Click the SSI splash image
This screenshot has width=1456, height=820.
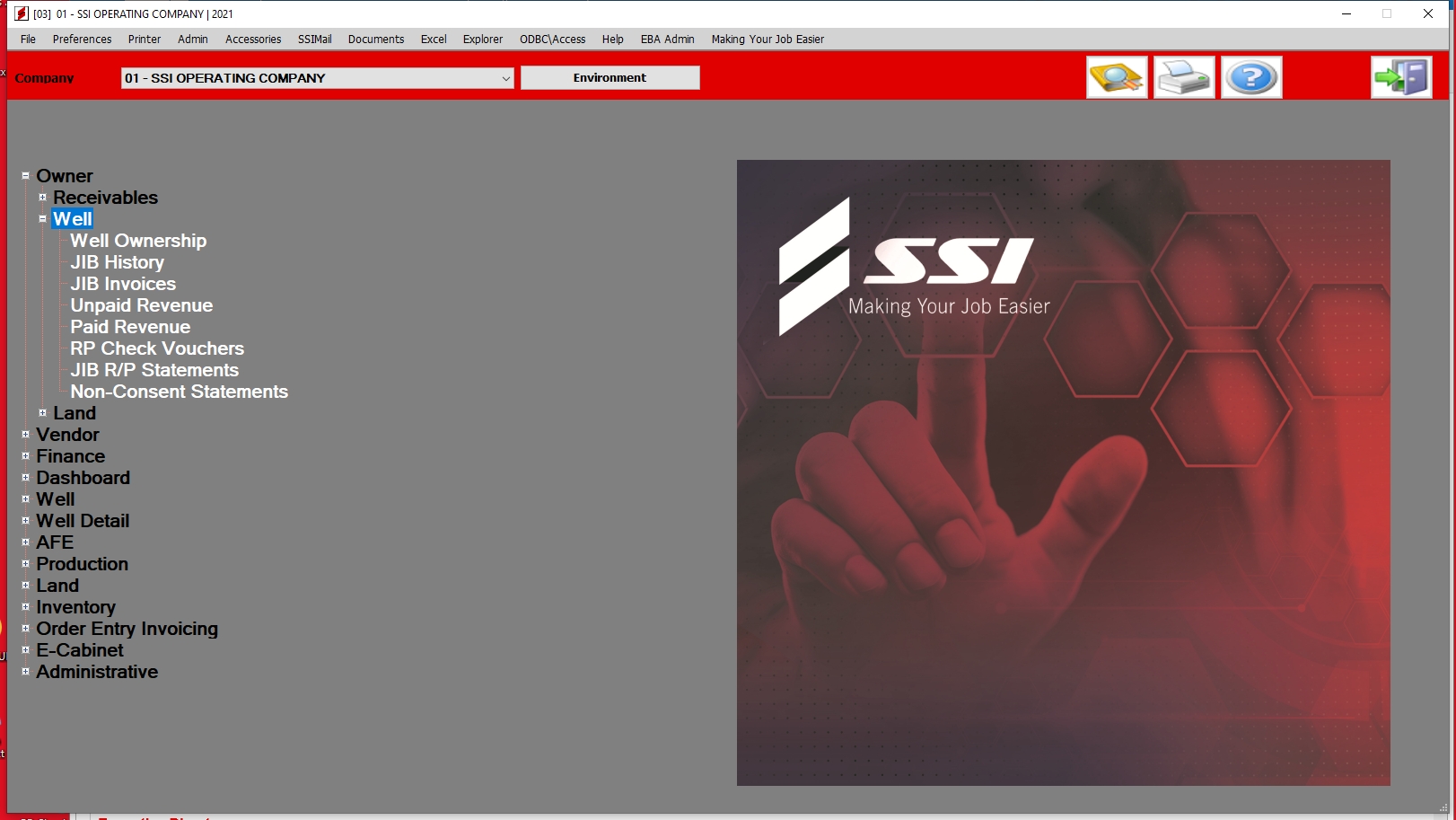tap(1063, 472)
